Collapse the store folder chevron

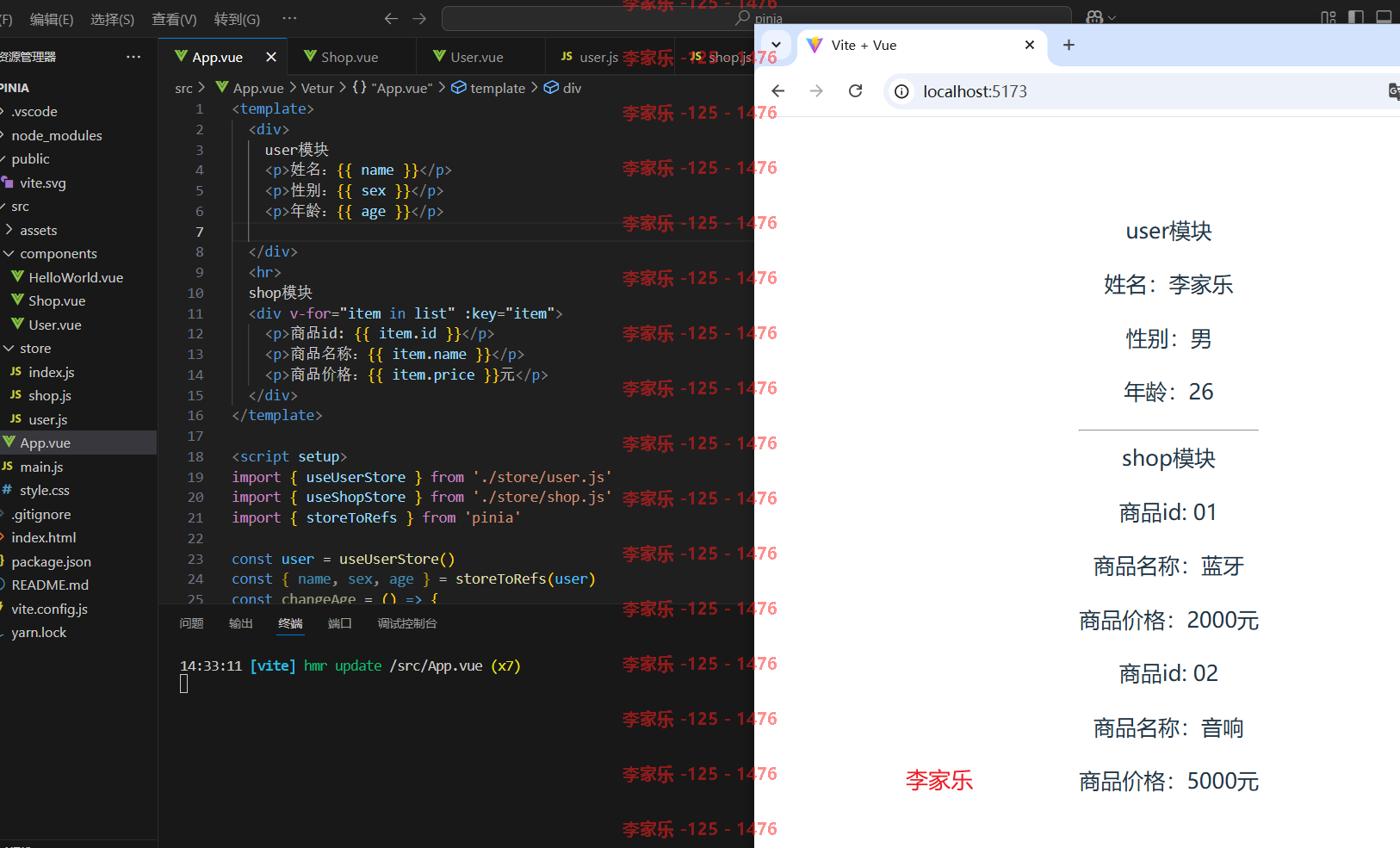click(x=9, y=349)
